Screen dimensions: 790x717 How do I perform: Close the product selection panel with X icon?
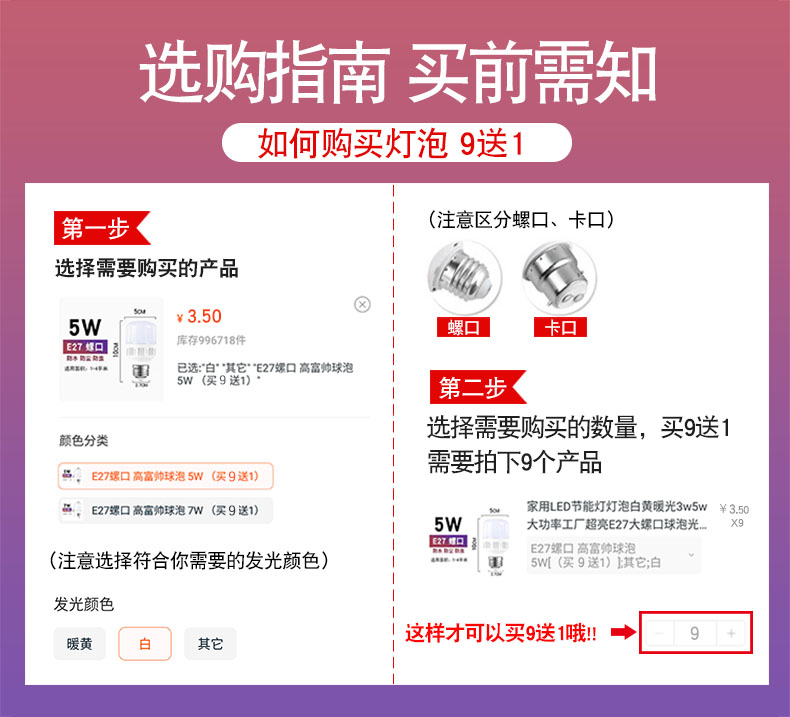tap(362, 304)
